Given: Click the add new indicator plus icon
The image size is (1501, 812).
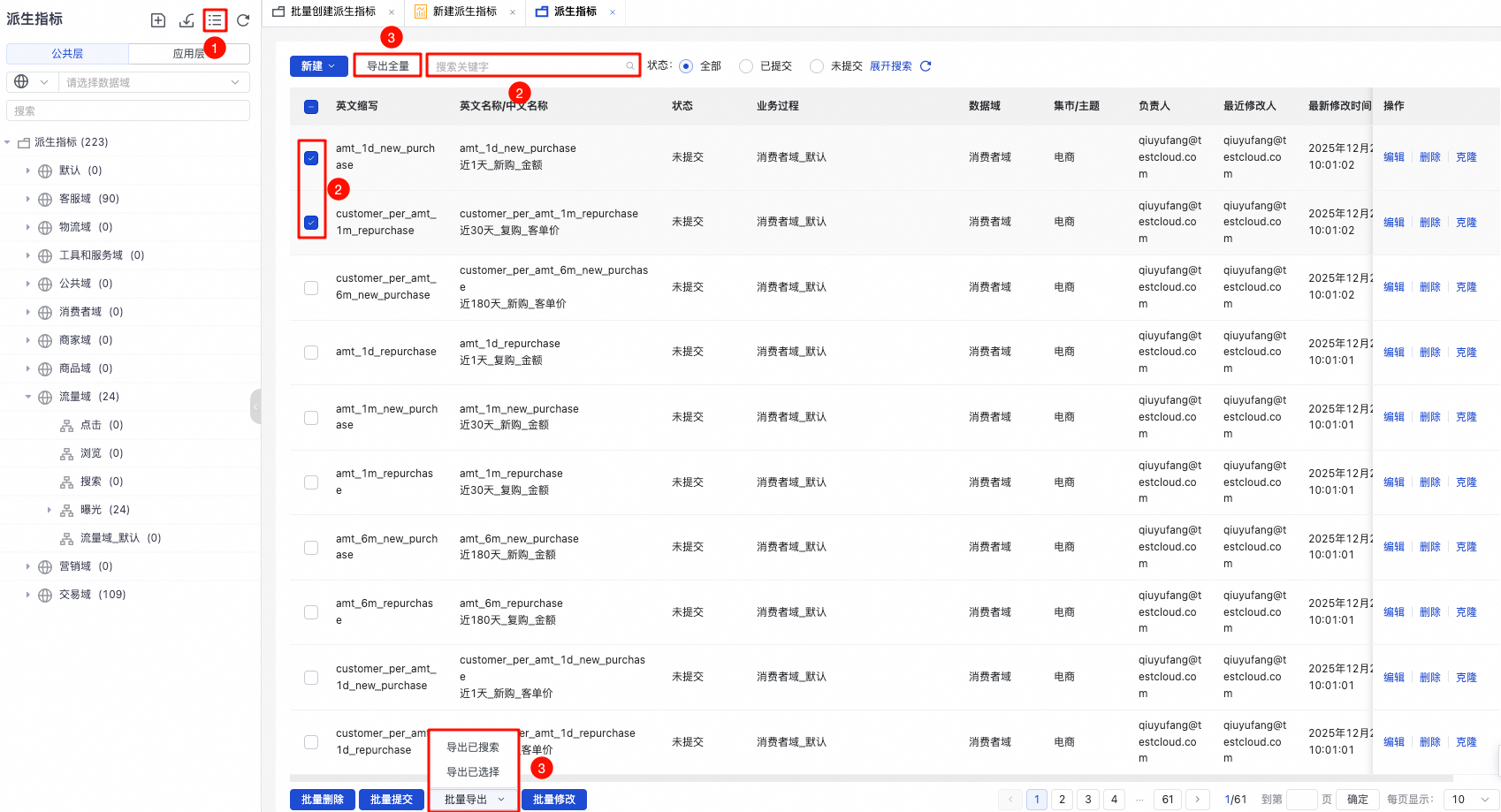Looking at the screenshot, I should pos(158,20).
